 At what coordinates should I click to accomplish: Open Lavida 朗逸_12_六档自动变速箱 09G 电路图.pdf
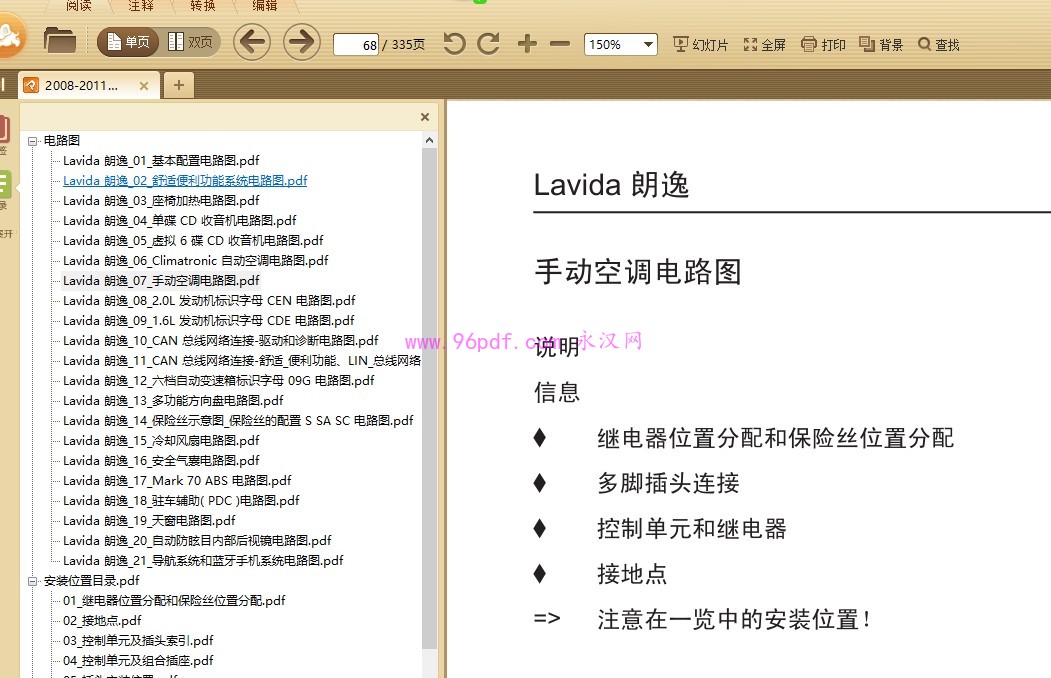click(x=219, y=381)
